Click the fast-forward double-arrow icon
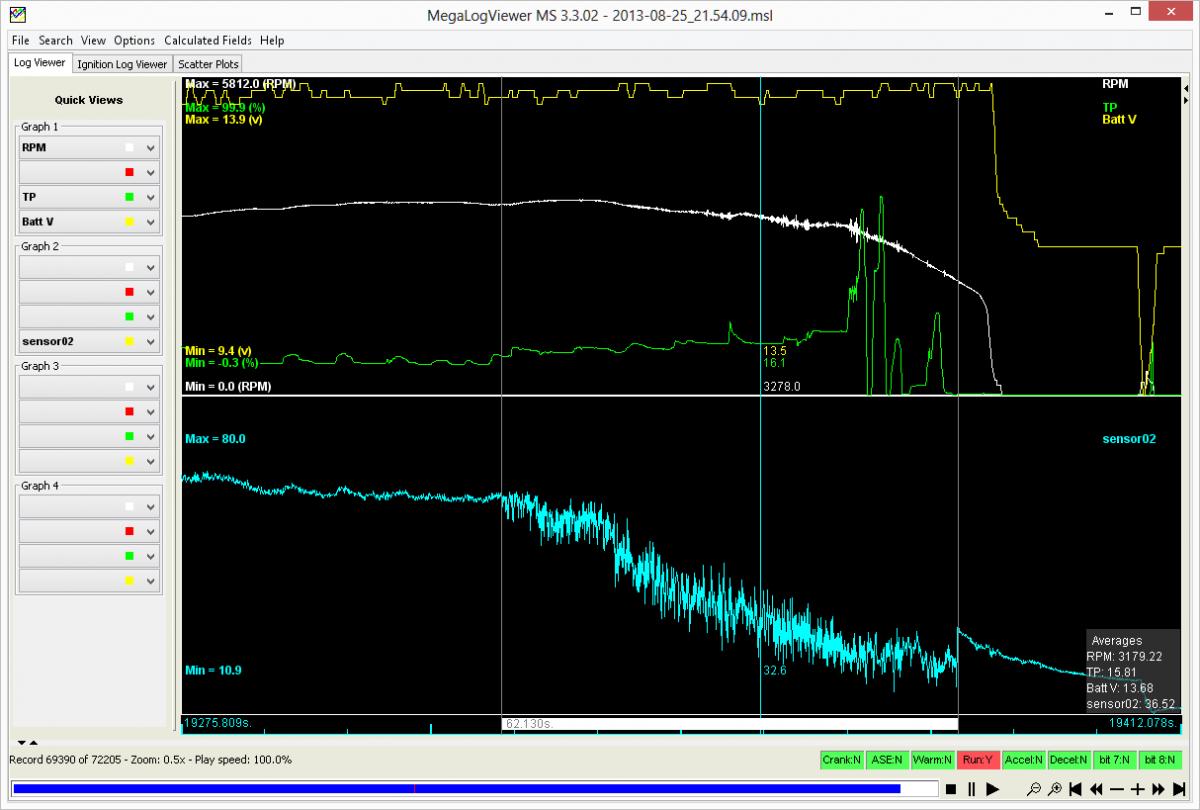The image size is (1200, 810). click(x=1158, y=789)
